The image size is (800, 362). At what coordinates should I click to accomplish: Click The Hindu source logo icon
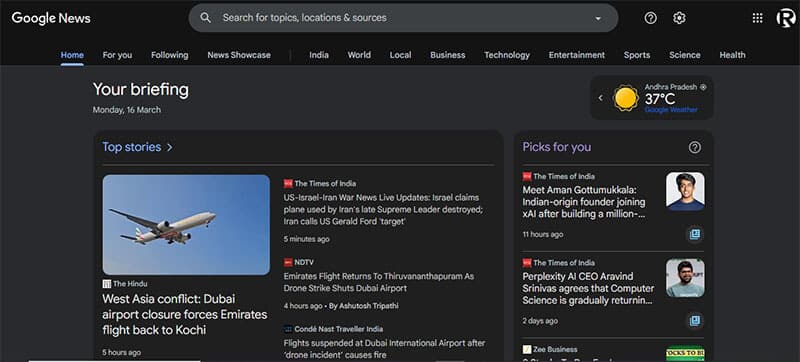pyautogui.click(x=107, y=283)
